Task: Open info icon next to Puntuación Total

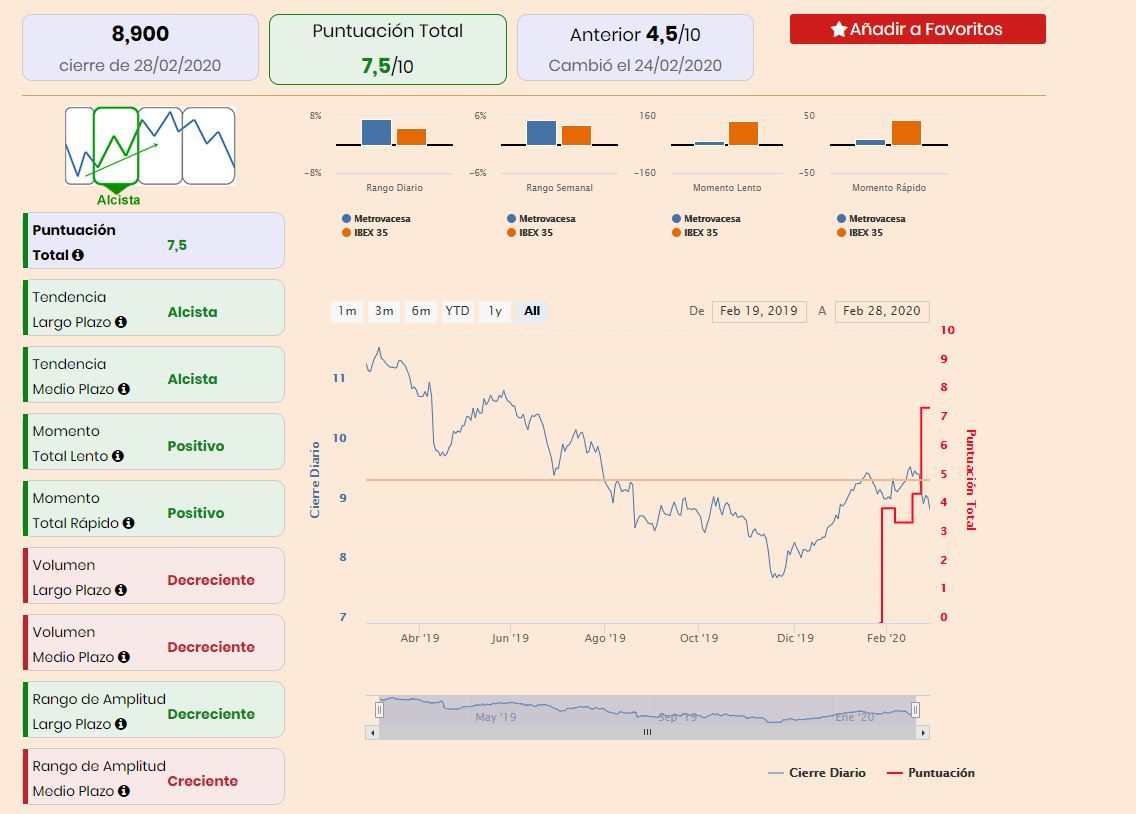Action: coord(78,255)
